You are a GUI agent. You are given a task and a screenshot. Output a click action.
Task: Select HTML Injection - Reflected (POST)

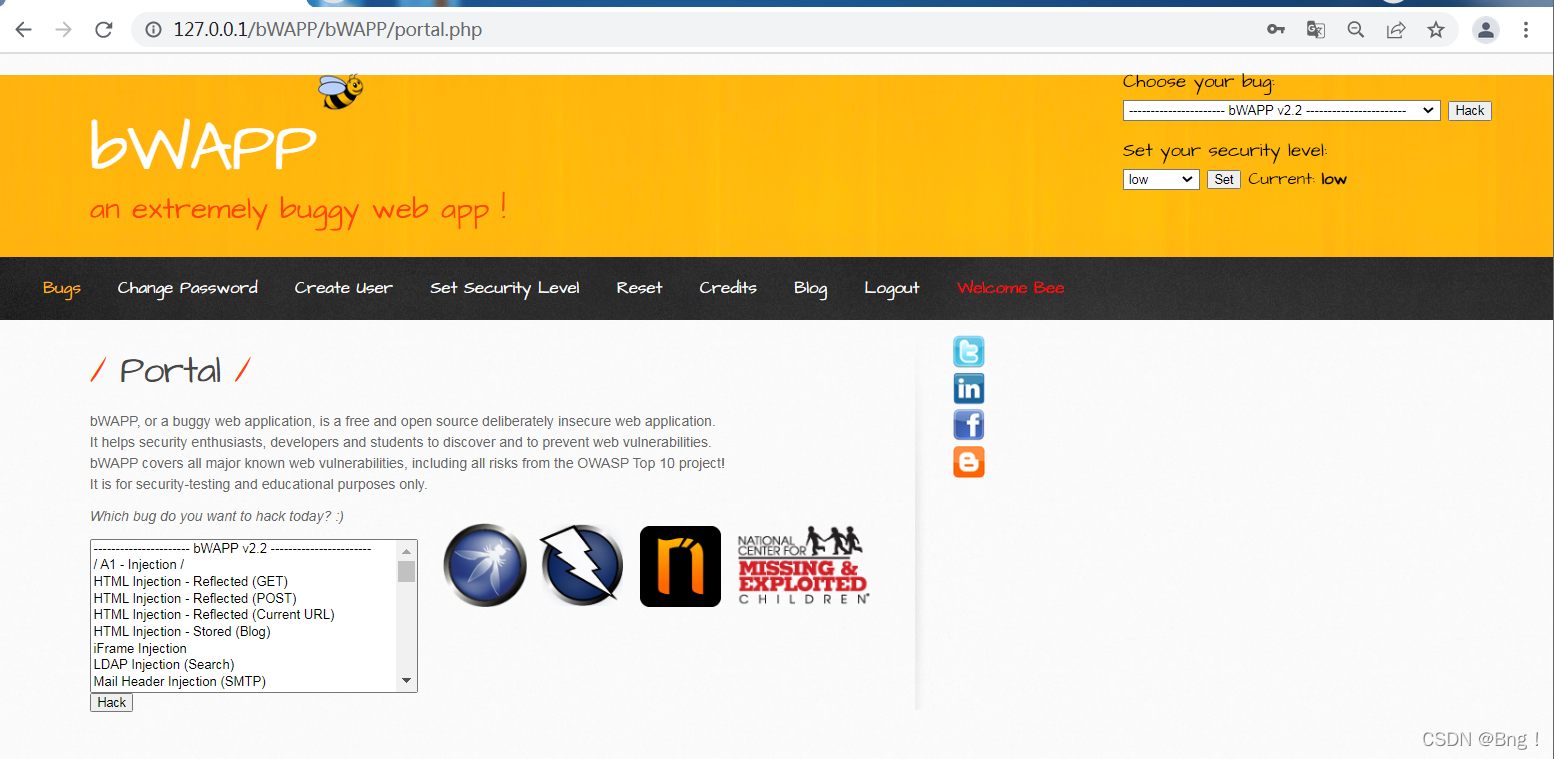point(245,598)
